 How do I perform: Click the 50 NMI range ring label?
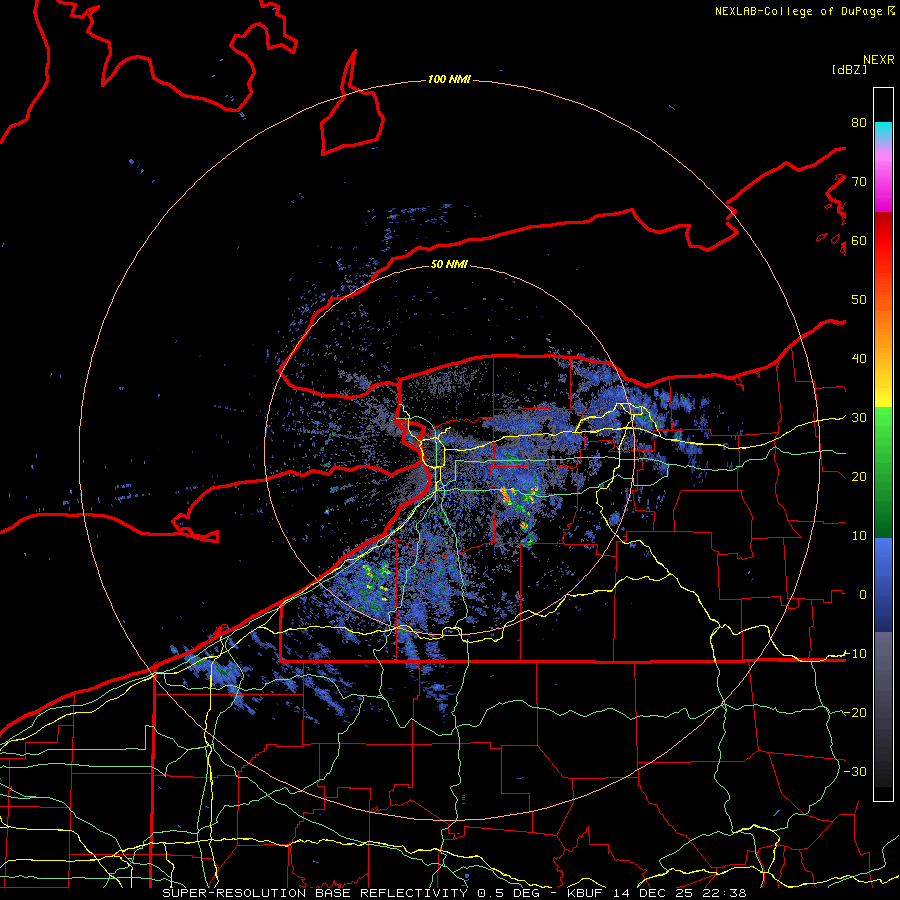click(449, 264)
